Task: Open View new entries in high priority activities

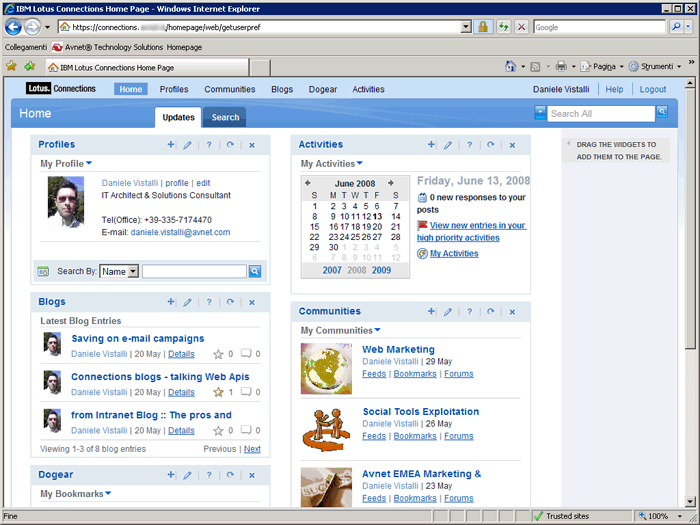Action: [472, 232]
